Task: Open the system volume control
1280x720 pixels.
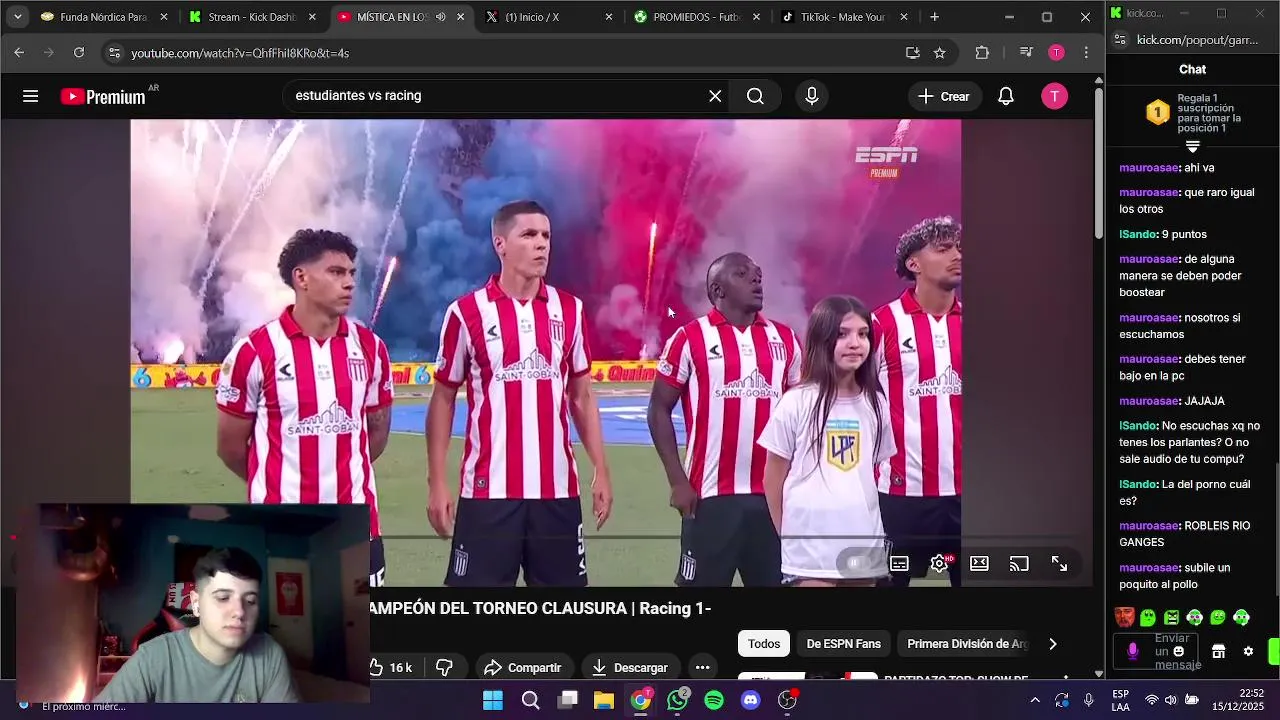Action: coord(1170,700)
